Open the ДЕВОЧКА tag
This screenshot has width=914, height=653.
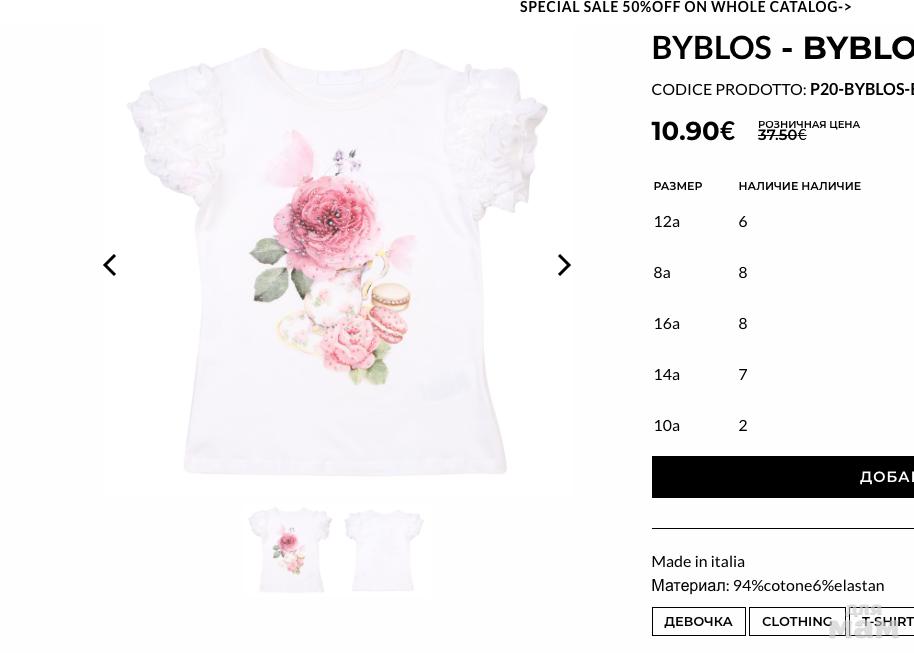point(698,621)
